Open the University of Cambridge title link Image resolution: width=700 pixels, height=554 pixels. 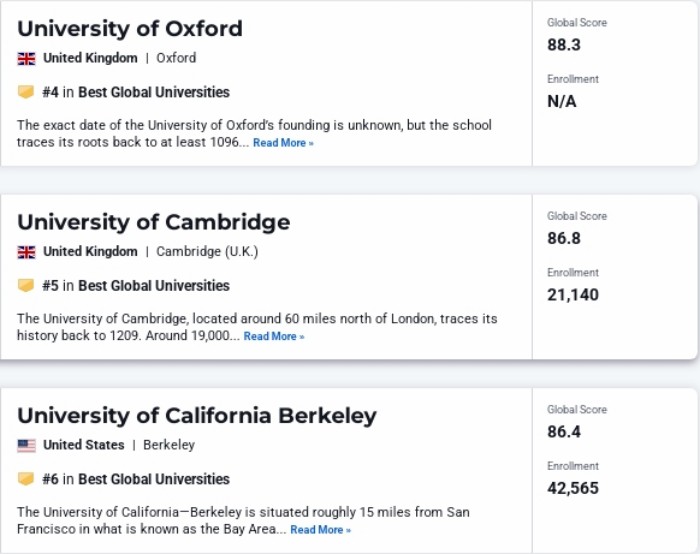pyautogui.click(x=153, y=222)
